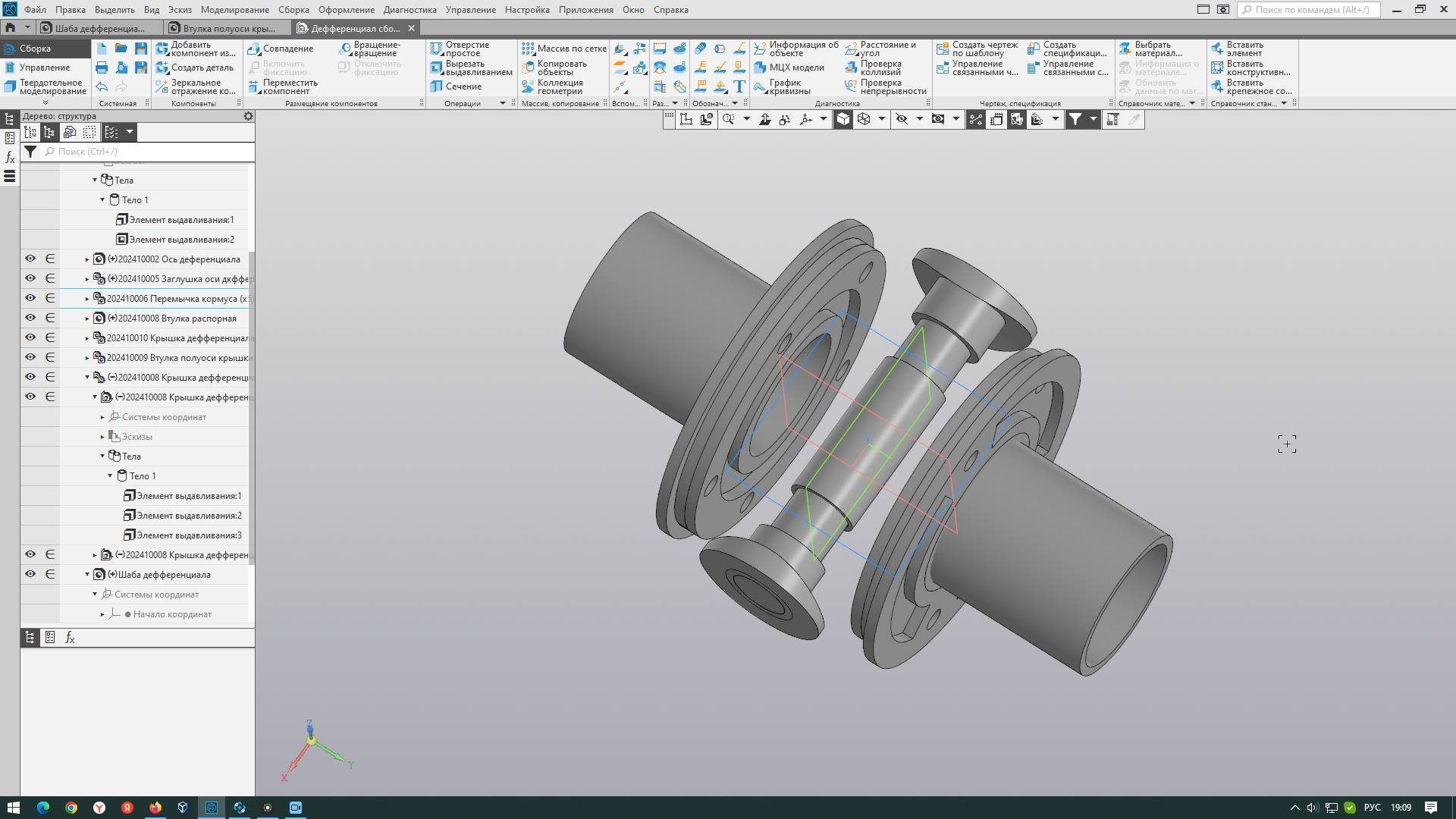Hide the Ось дефференциала component

(x=30, y=259)
